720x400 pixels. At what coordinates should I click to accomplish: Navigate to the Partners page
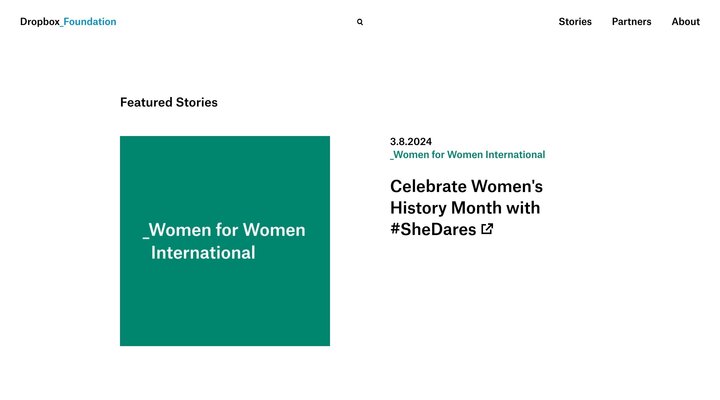click(631, 22)
